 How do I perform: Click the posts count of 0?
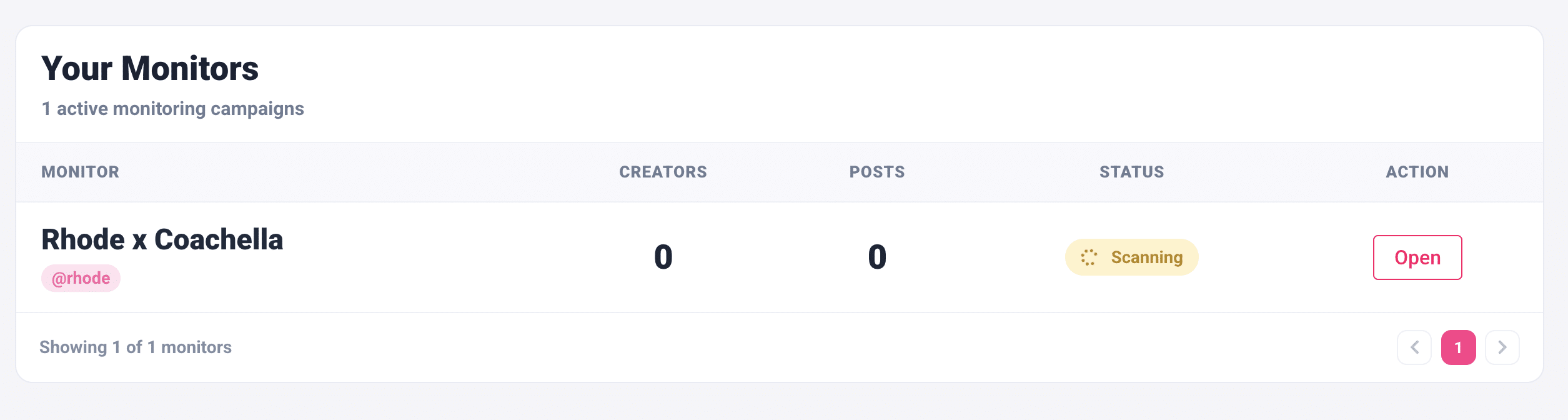coord(876,257)
